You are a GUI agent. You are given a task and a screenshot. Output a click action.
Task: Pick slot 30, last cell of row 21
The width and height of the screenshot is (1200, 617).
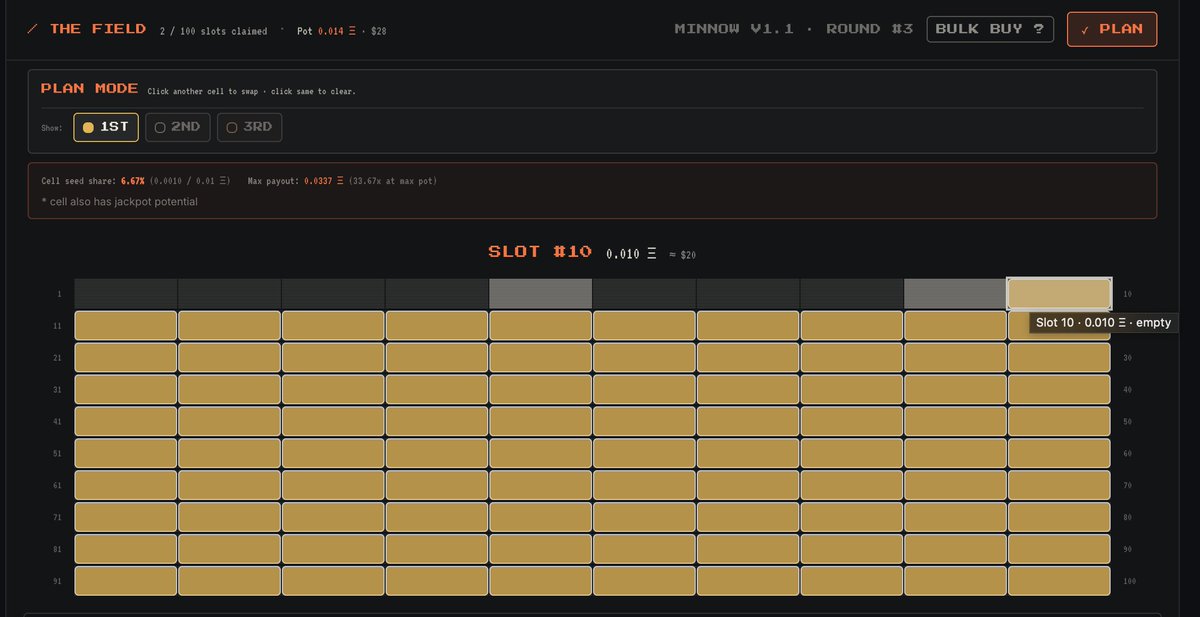pos(1059,358)
